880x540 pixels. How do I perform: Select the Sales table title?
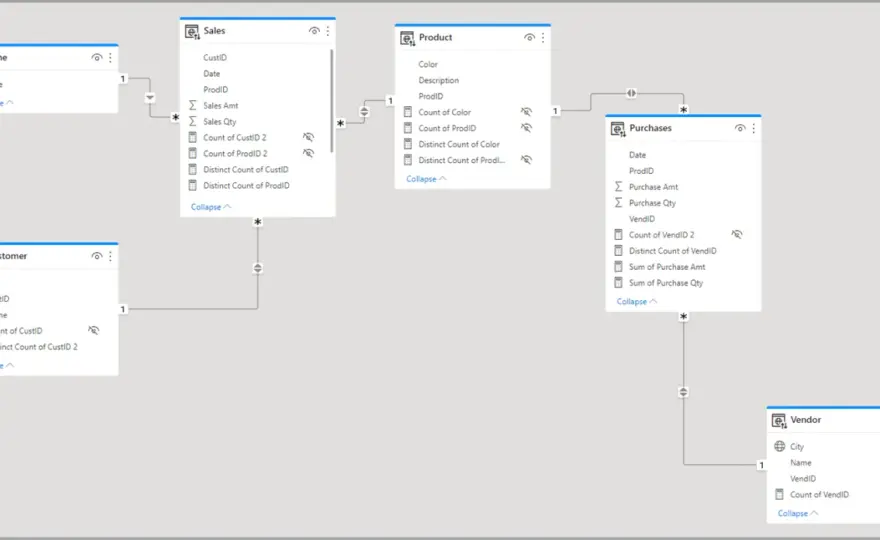(x=214, y=31)
